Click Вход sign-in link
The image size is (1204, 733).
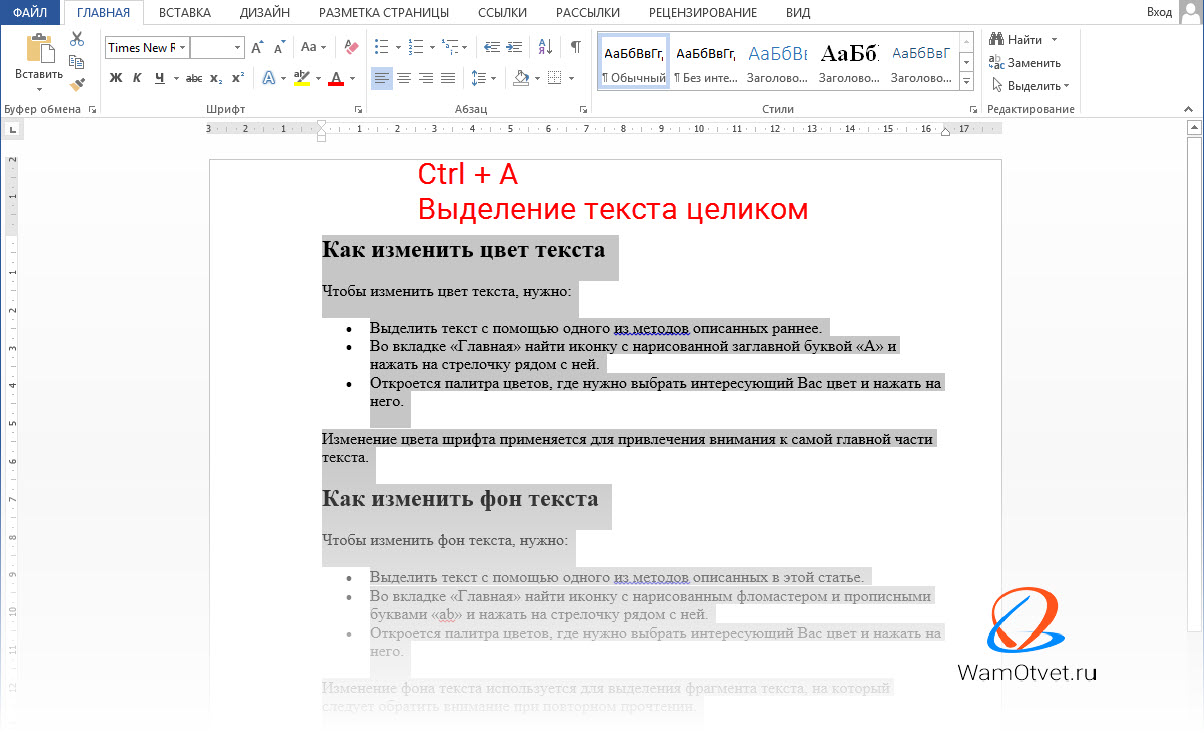(1159, 12)
